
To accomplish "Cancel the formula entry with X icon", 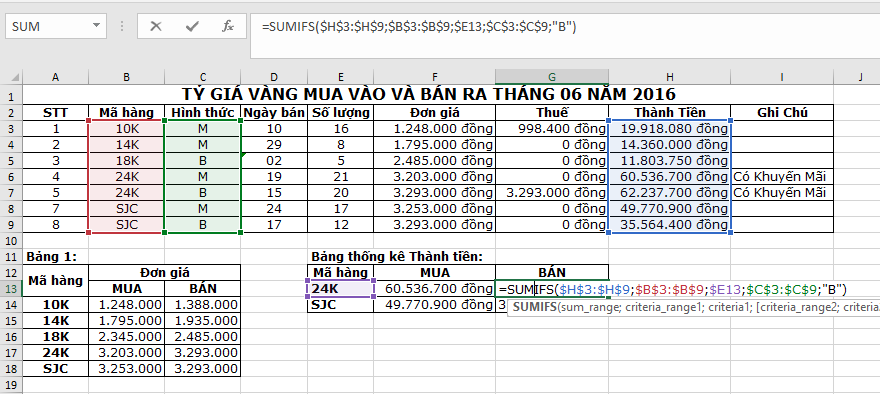I will [x=156, y=26].
